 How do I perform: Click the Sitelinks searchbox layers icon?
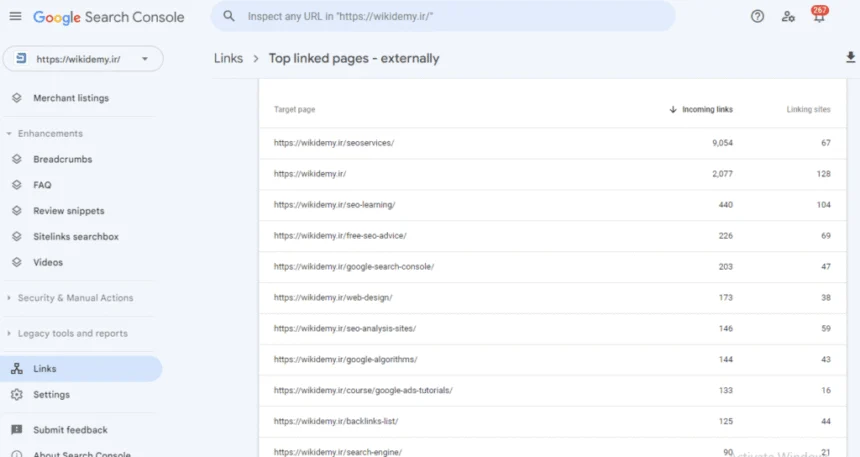[x=17, y=236]
